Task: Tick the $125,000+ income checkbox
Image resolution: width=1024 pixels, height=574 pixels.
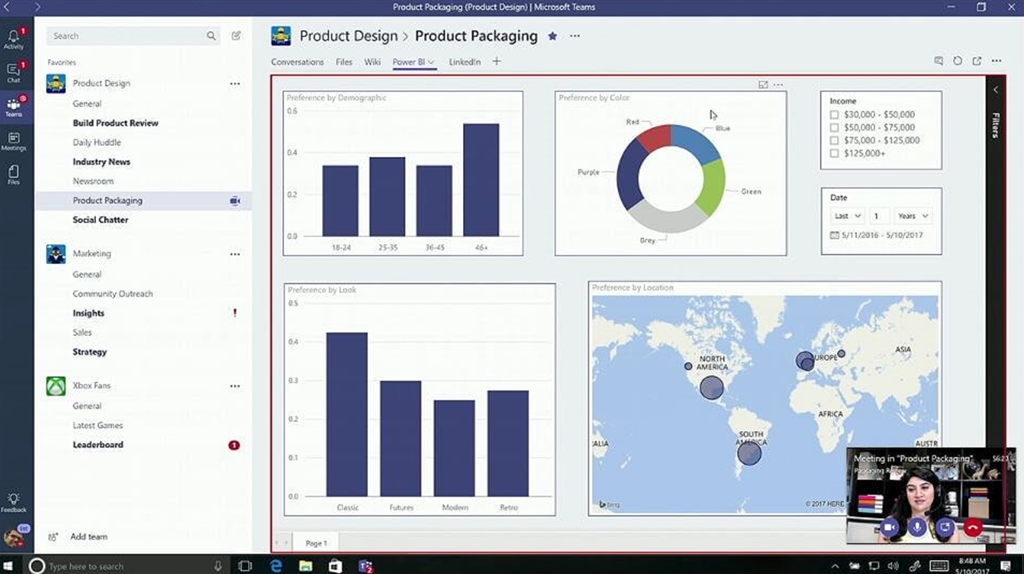Action: click(835, 154)
